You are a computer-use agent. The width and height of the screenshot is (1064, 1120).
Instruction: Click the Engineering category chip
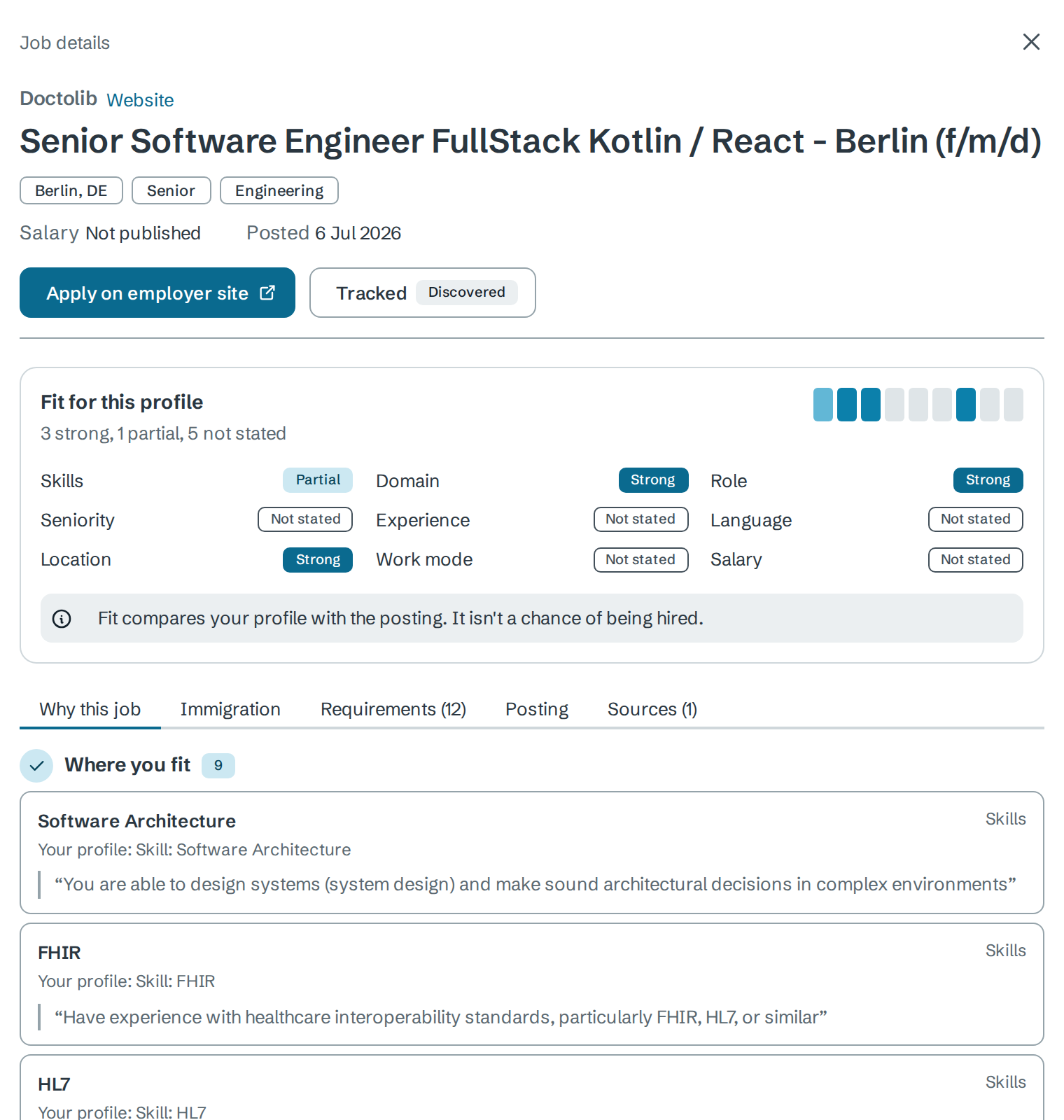coord(279,190)
